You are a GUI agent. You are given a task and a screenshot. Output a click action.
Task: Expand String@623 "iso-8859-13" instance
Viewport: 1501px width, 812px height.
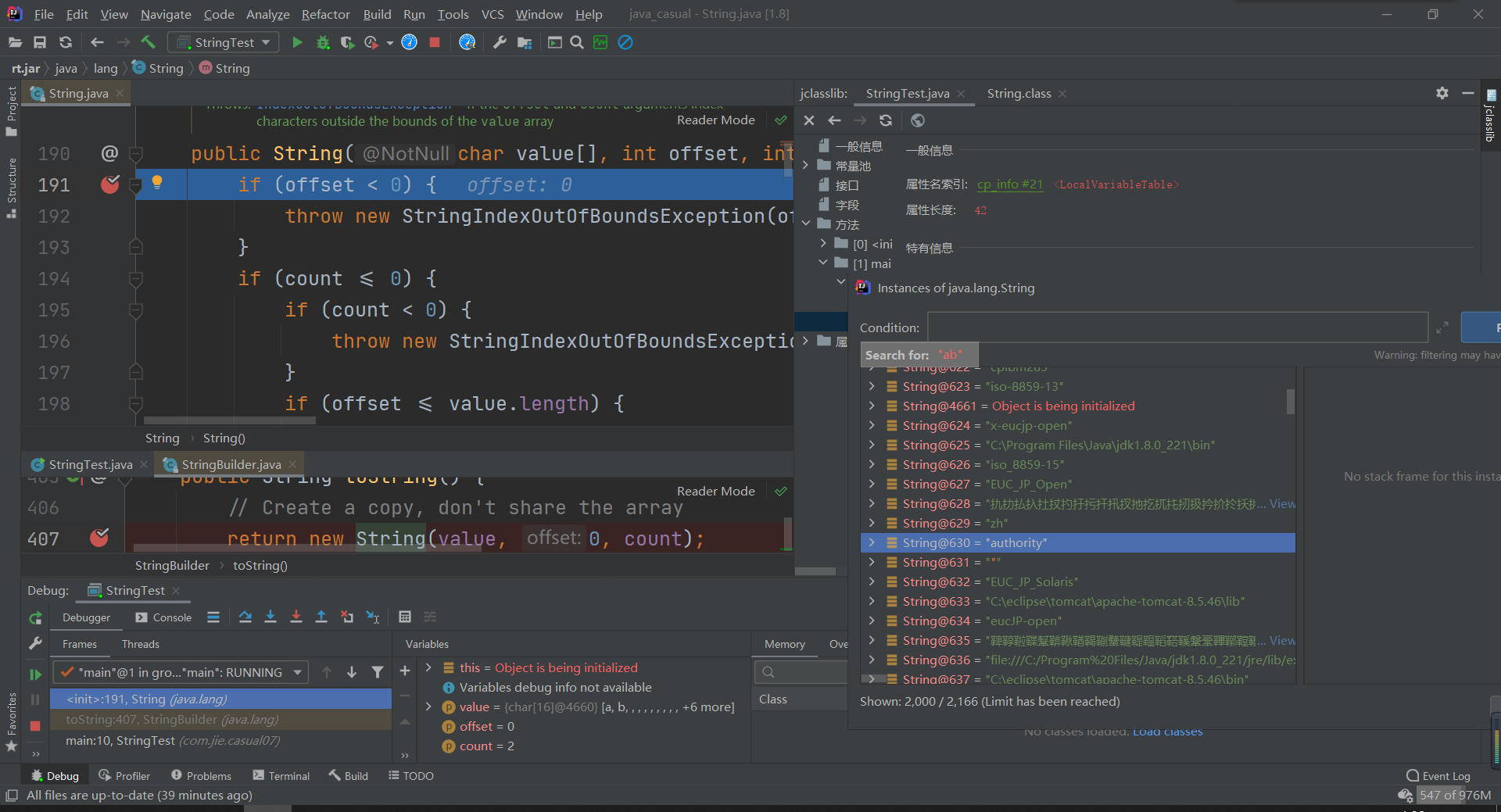[872, 386]
